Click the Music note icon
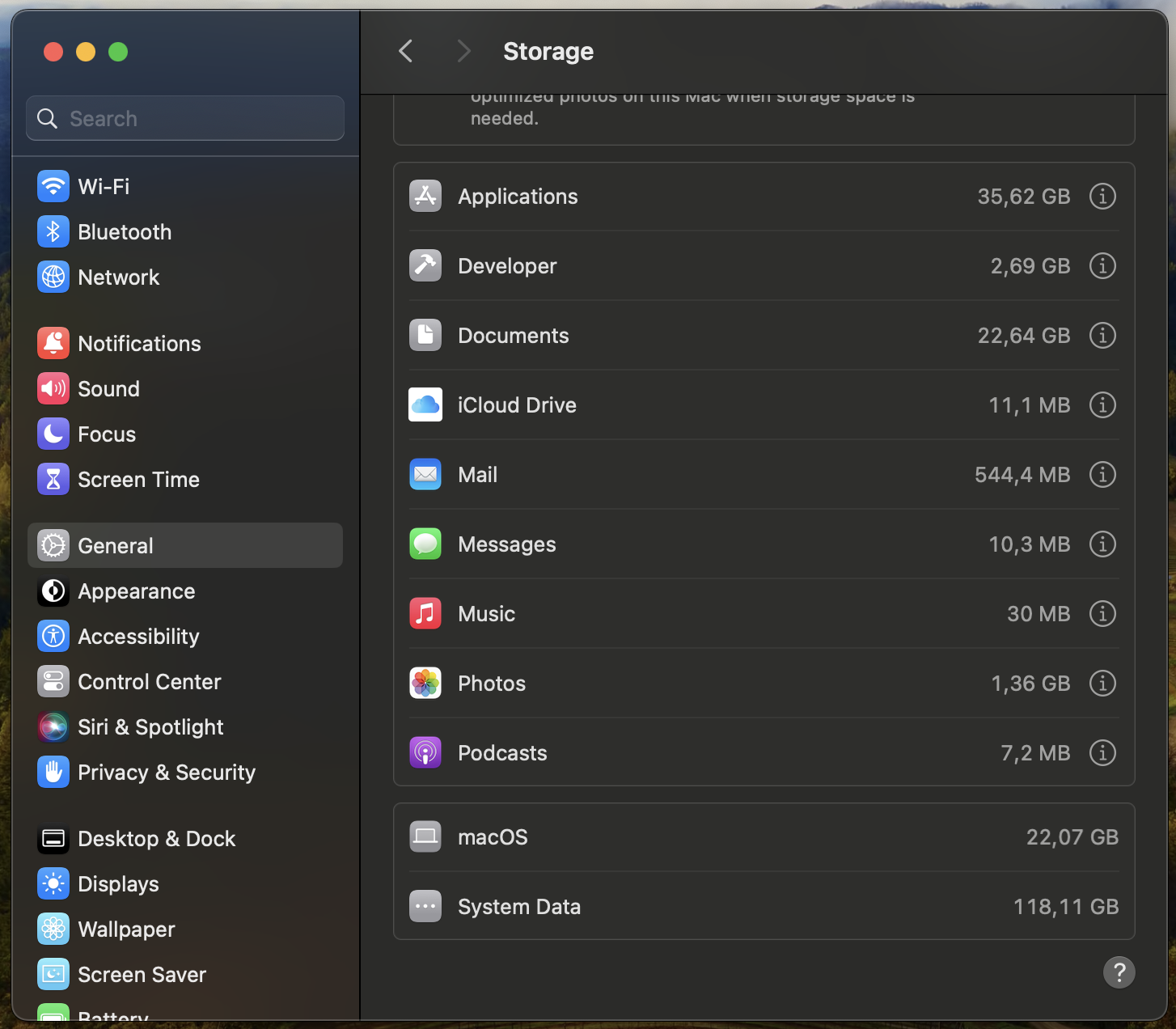Screen dimensions: 1176x1029 pos(425,613)
